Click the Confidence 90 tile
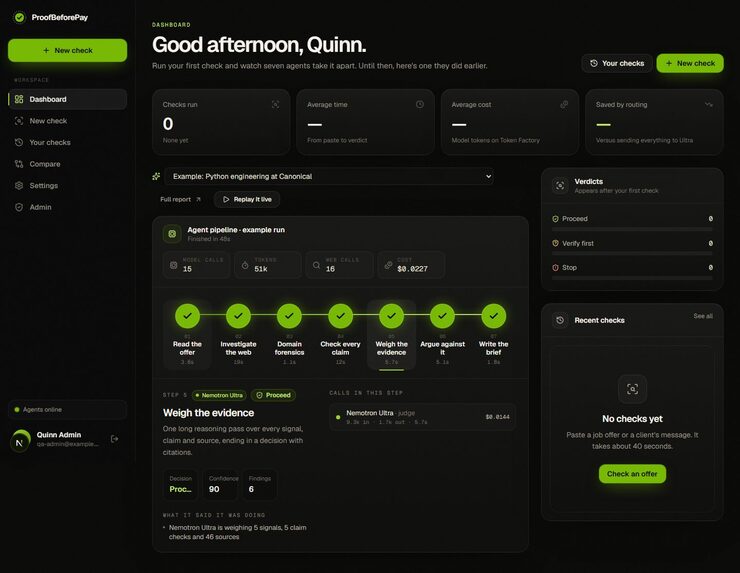The width and height of the screenshot is (740, 573). coord(221,485)
